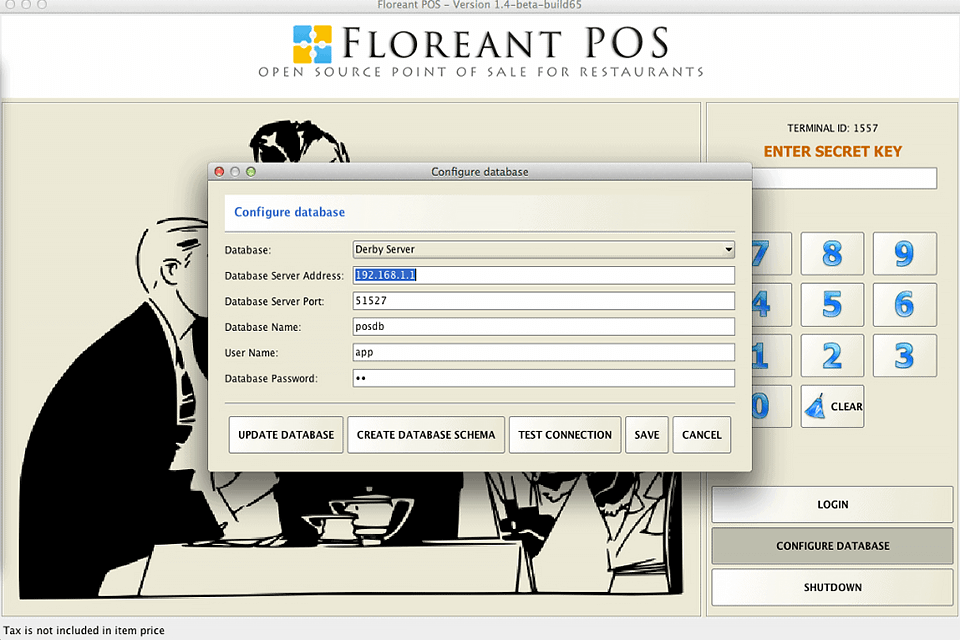Click the Test Connection button

click(565, 435)
